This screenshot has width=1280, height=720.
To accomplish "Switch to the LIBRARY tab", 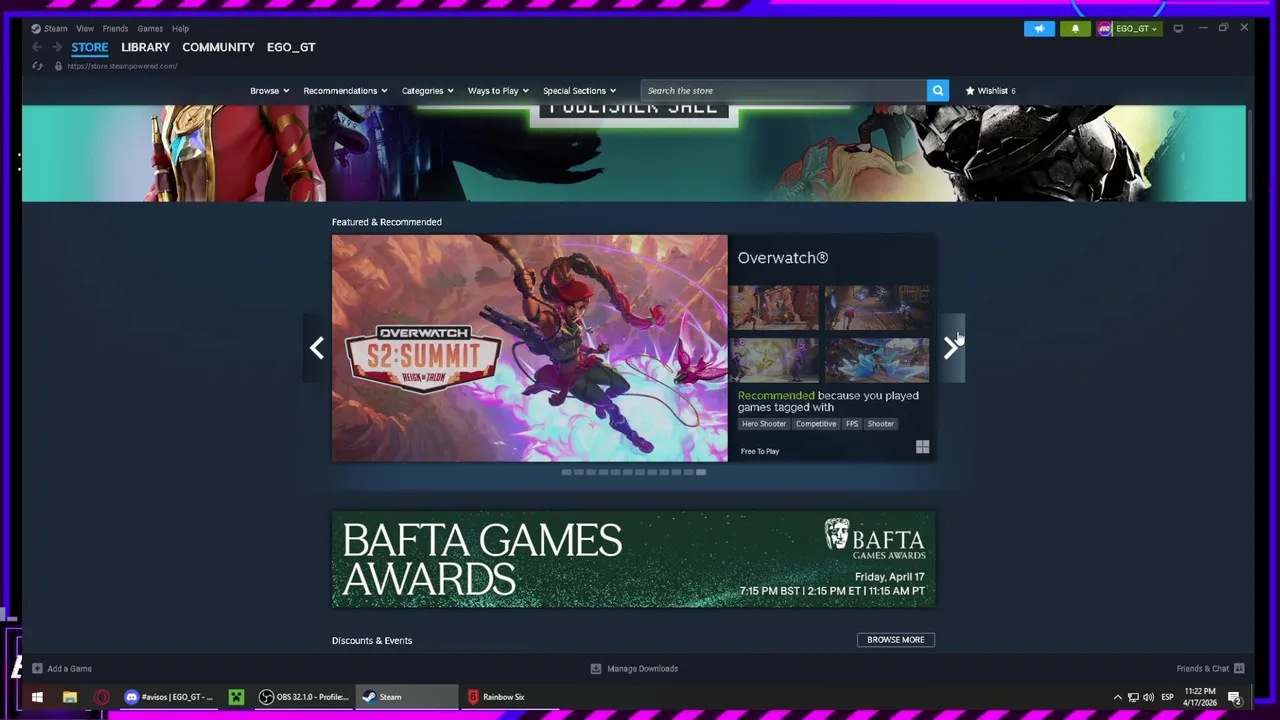I will tap(145, 47).
